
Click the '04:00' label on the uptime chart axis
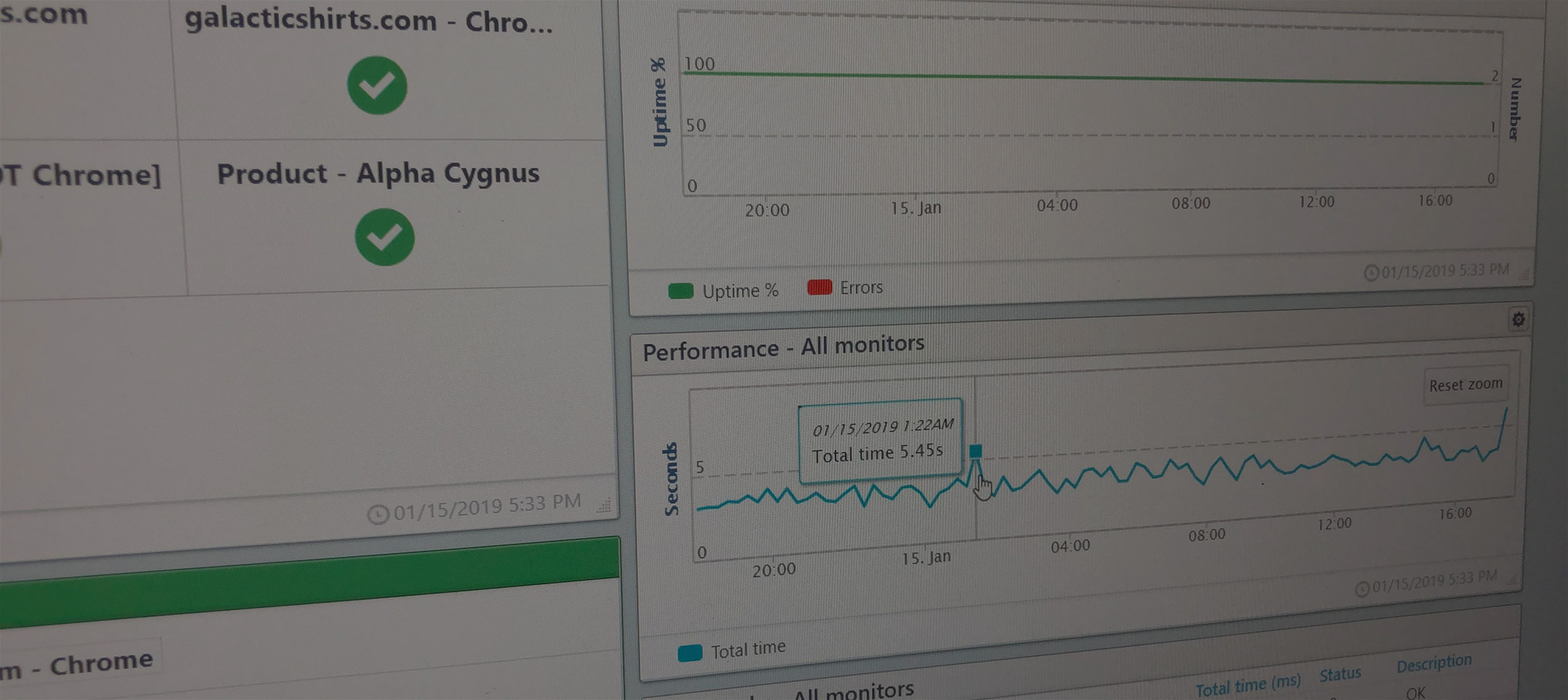tap(1057, 205)
